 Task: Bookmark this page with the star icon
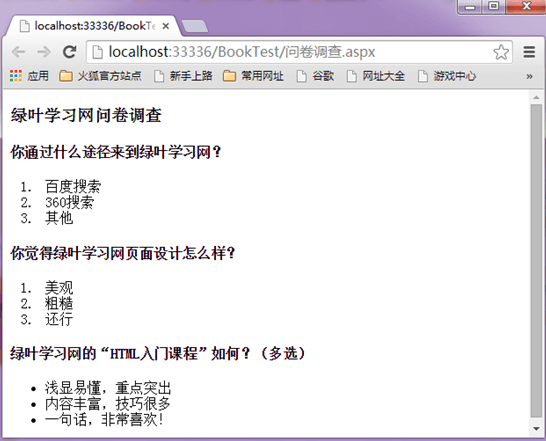(501, 52)
